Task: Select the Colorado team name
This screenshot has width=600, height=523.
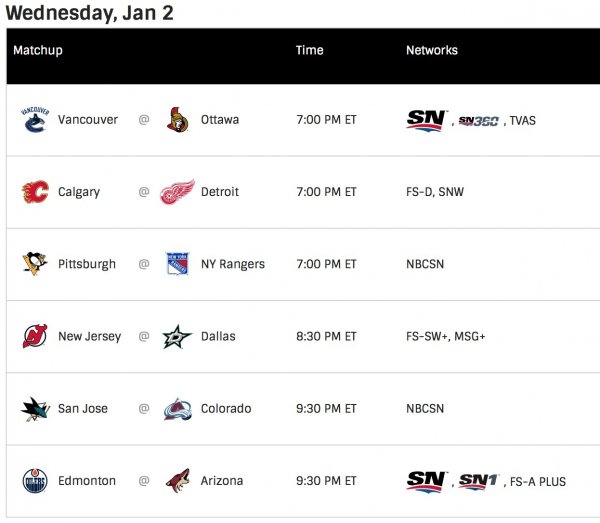Action: (x=226, y=409)
